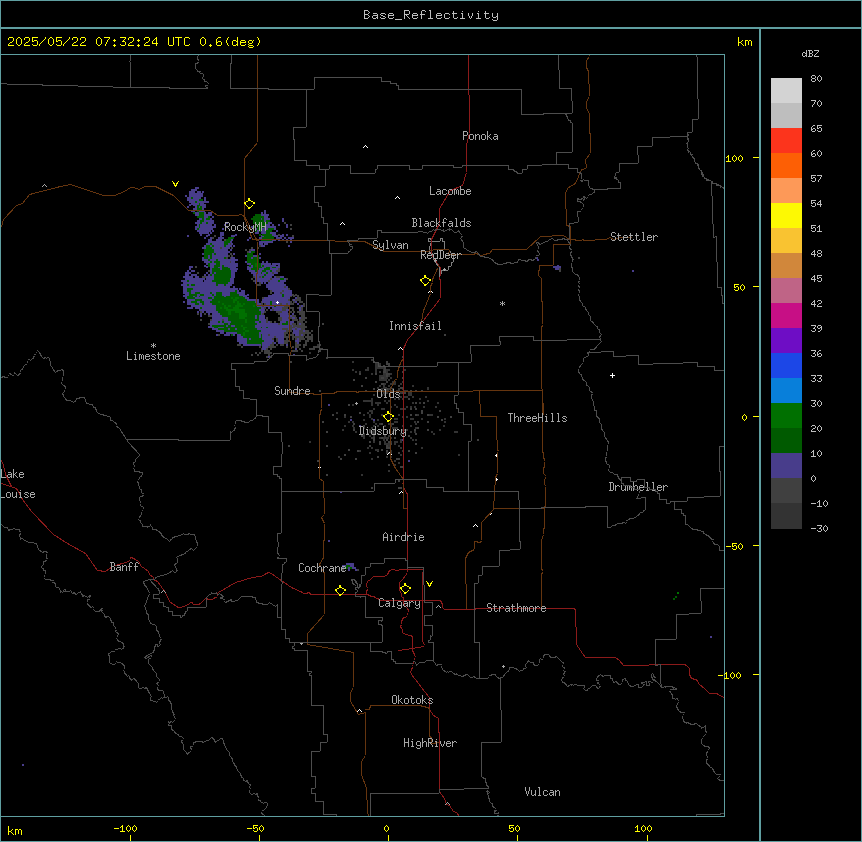This screenshot has width=862, height=842.
Task: Click the yellow diamond marker south of RedDeer
Action: (426, 281)
